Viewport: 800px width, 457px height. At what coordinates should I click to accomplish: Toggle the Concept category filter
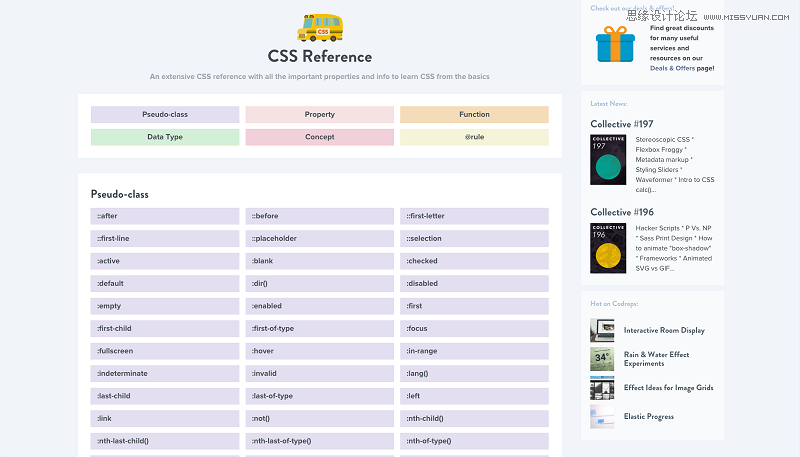tap(320, 137)
